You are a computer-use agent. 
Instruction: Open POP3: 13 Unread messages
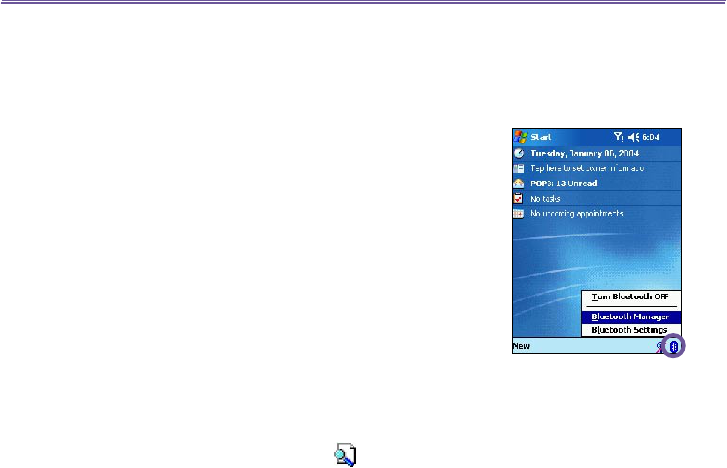(x=563, y=183)
